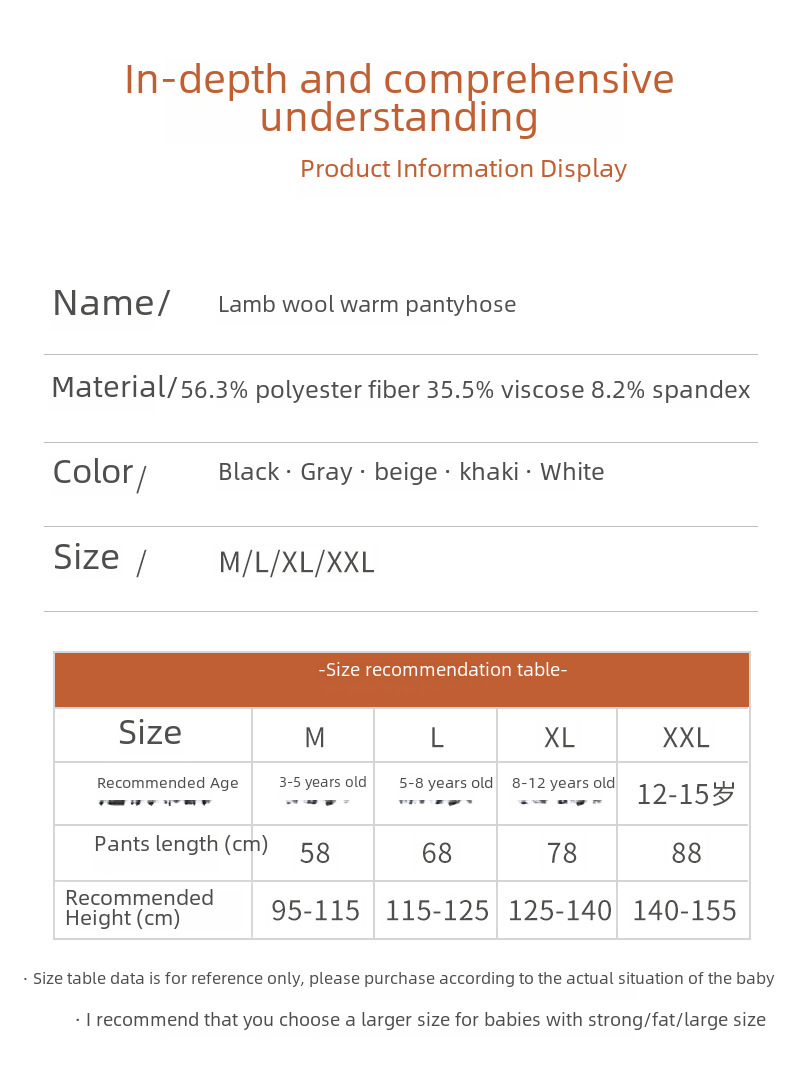The width and height of the screenshot is (800, 1087).
Task: Select the Material composition text line
Action: click(465, 390)
